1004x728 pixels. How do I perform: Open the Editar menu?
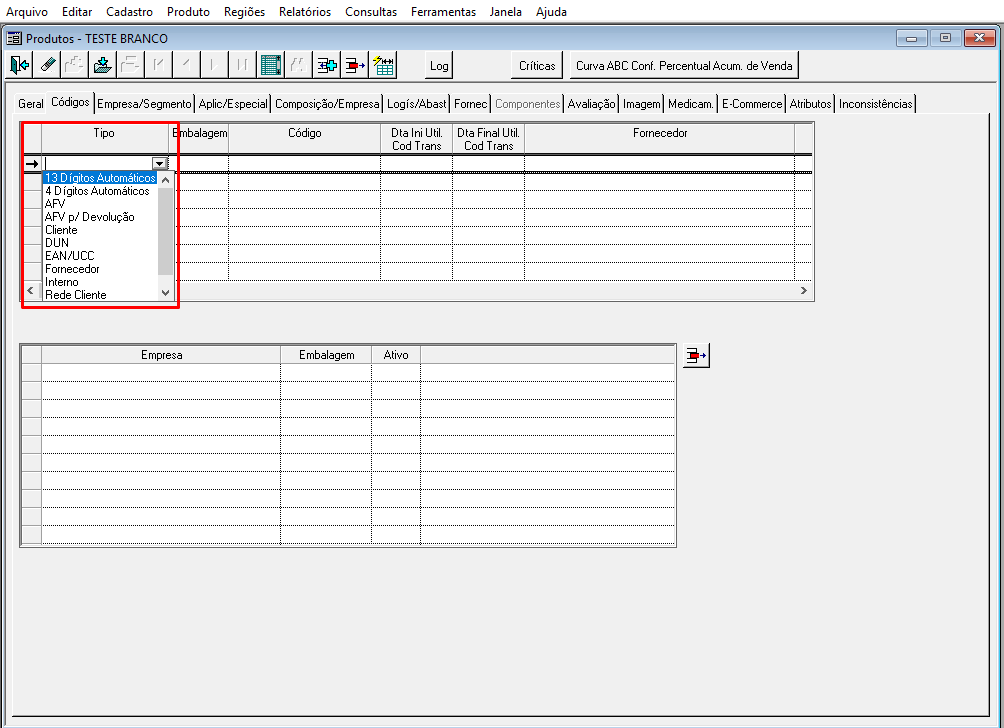coord(77,12)
